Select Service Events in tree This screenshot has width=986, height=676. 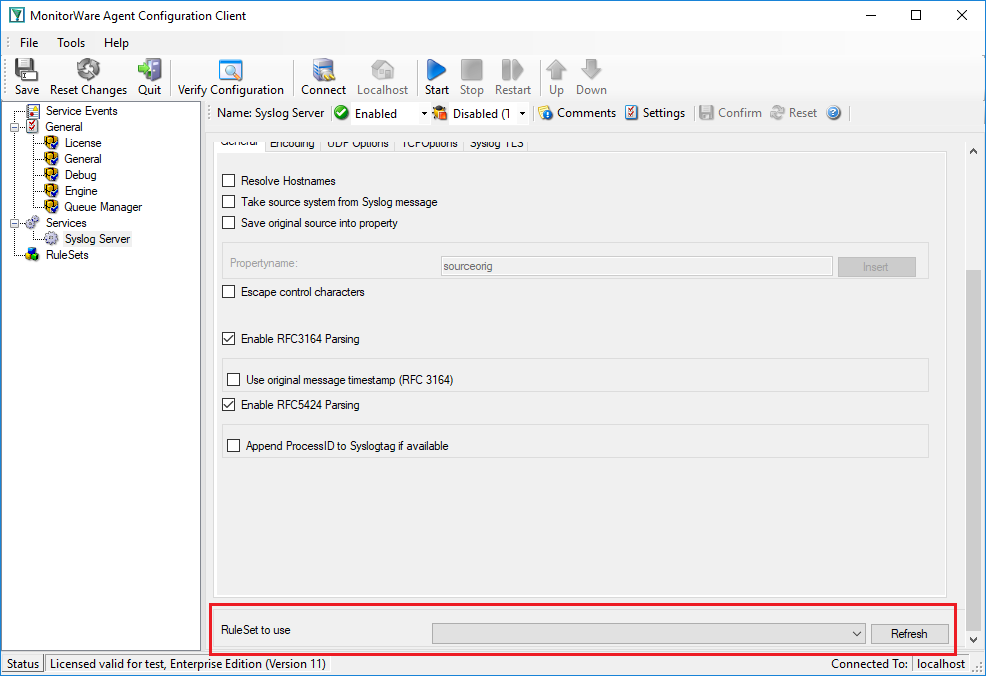coord(81,111)
